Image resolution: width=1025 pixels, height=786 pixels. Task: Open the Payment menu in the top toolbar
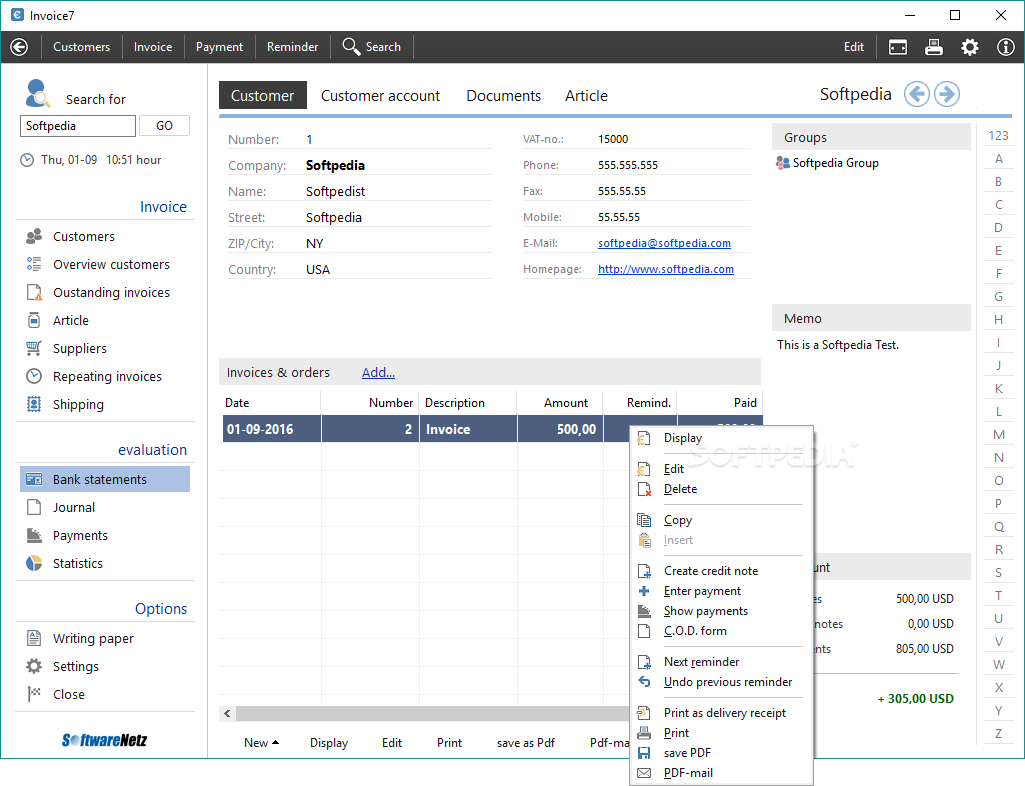click(x=219, y=47)
